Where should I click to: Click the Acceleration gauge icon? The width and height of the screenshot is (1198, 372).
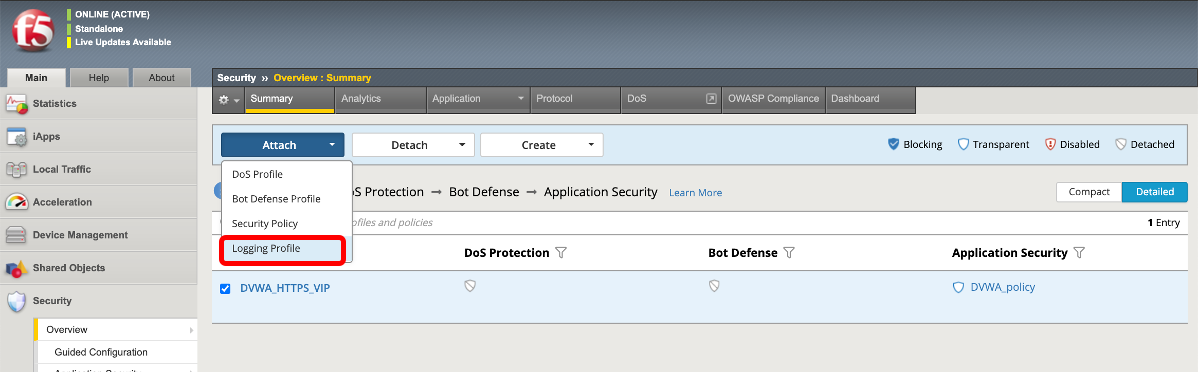(17, 202)
